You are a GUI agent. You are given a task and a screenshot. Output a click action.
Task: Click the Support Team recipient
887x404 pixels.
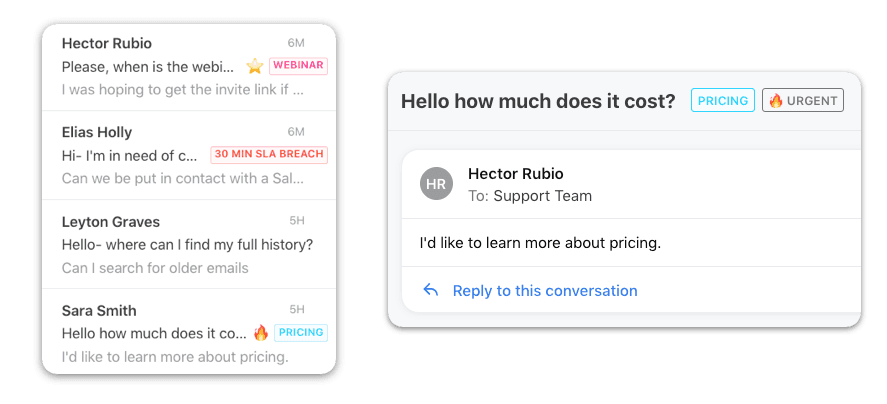pyautogui.click(x=542, y=196)
